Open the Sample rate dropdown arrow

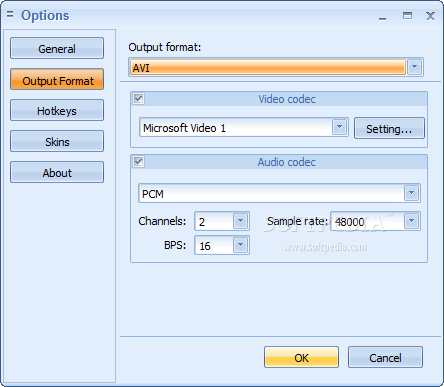pos(411,221)
